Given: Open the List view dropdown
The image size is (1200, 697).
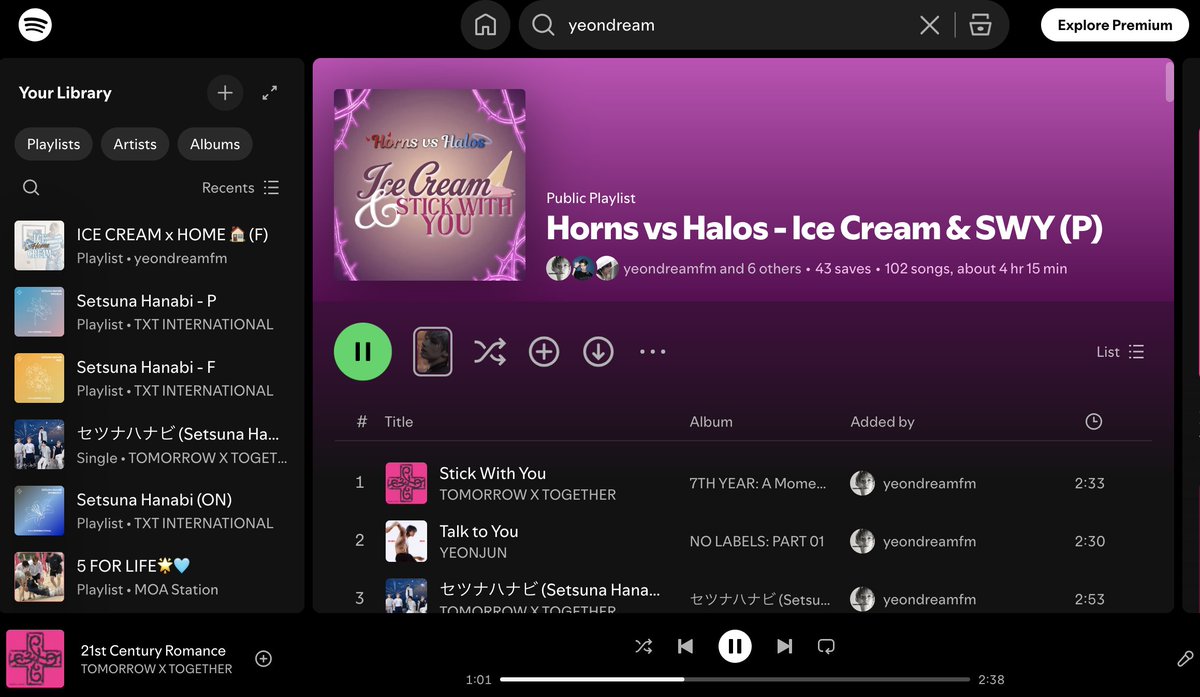Looking at the screenshot, I should tap(1120, 352).
